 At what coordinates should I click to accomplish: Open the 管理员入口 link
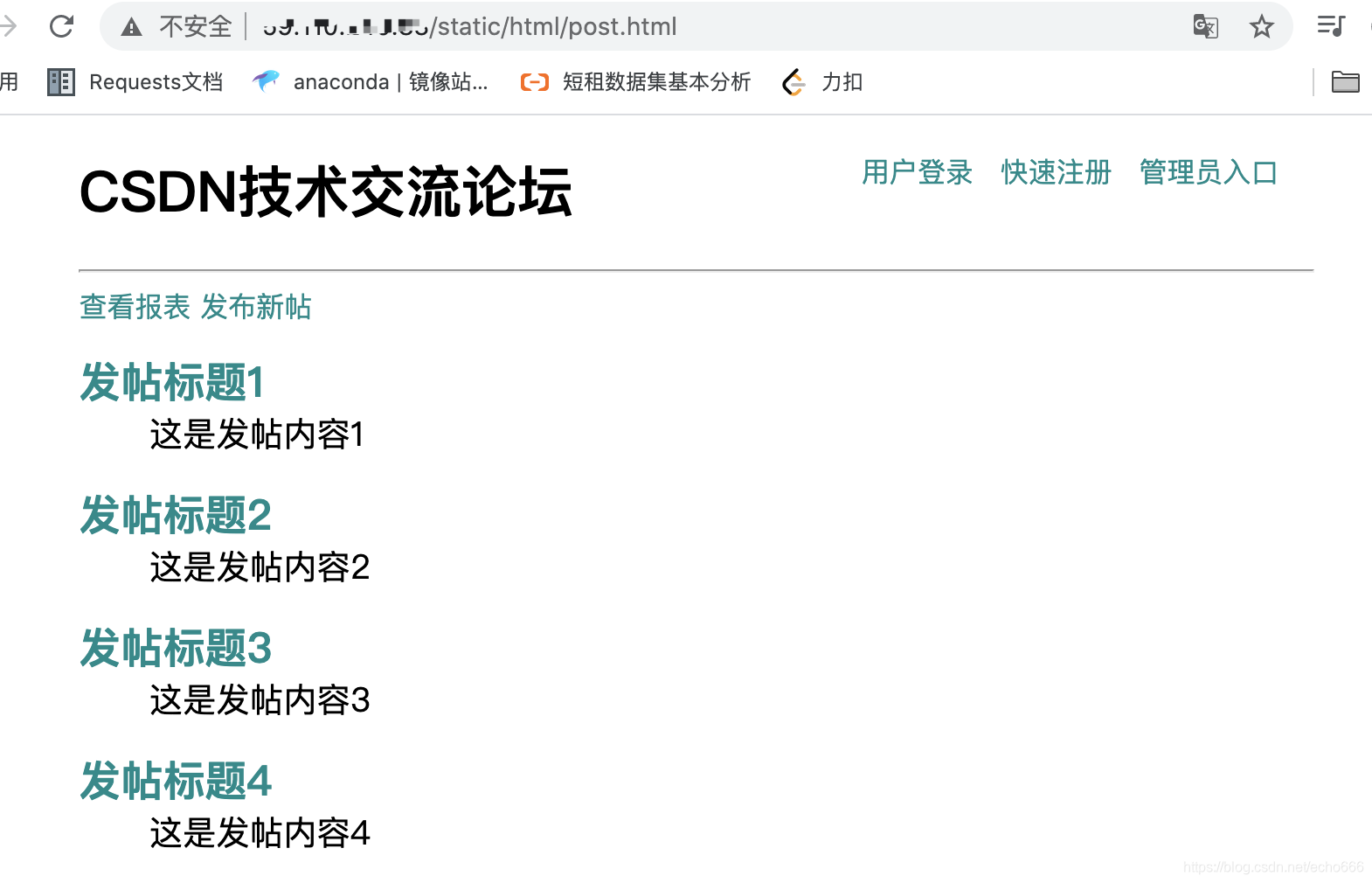pos(1208,172)
